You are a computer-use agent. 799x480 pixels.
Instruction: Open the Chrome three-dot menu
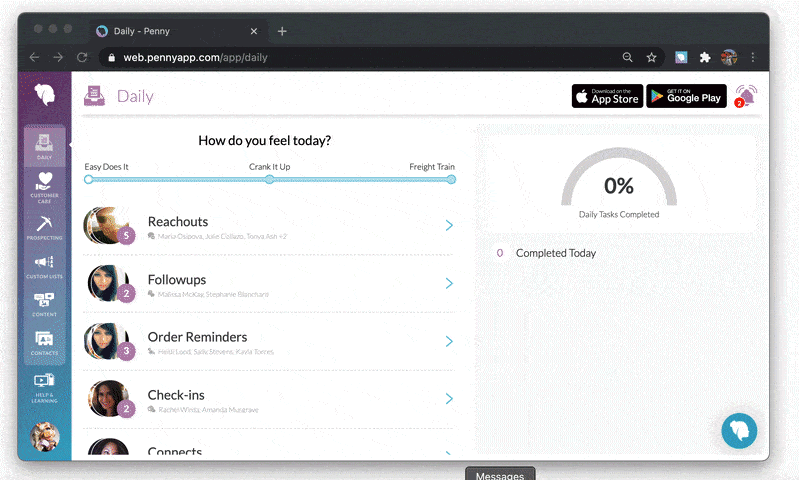click(753, 57)
